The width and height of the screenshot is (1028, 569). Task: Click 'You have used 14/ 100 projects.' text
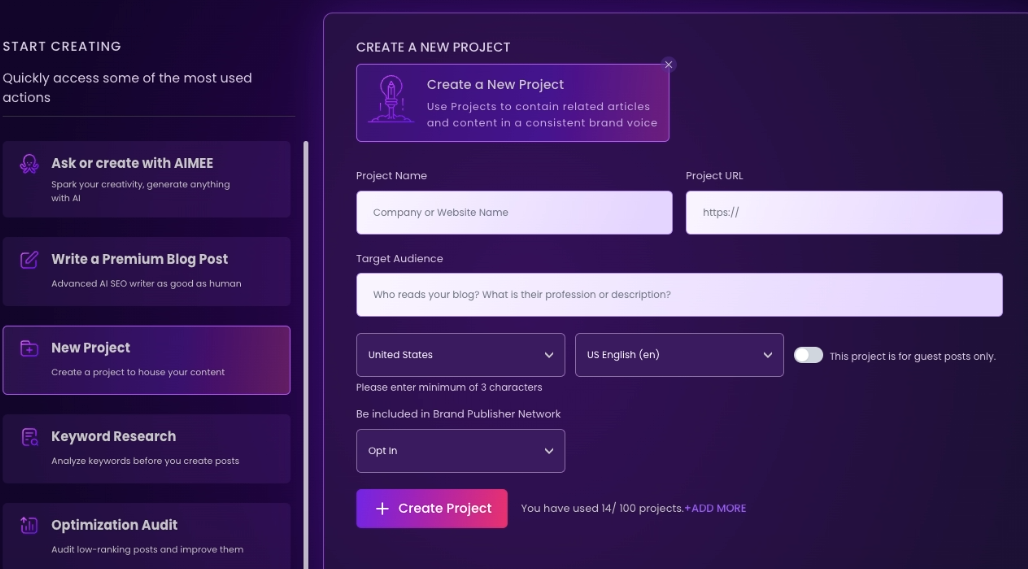pyautogui.click(x=602, y=508)
